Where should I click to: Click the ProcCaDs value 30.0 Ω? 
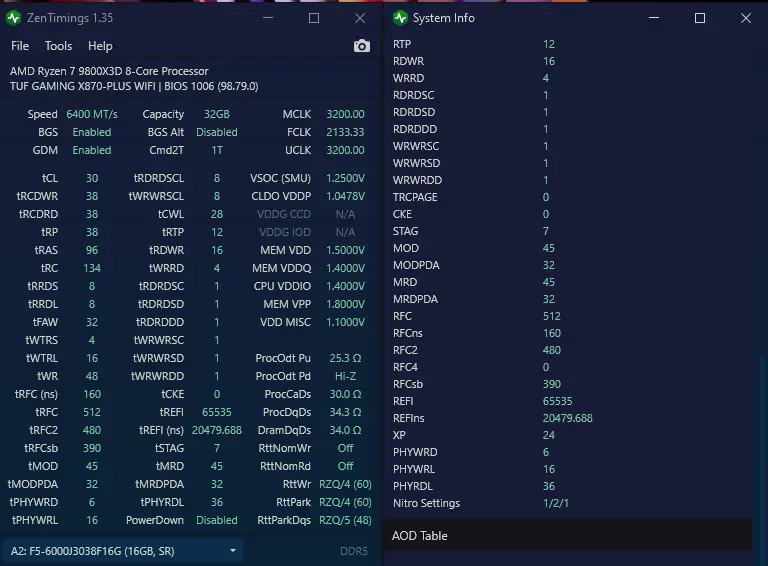[x=345, y=394]
